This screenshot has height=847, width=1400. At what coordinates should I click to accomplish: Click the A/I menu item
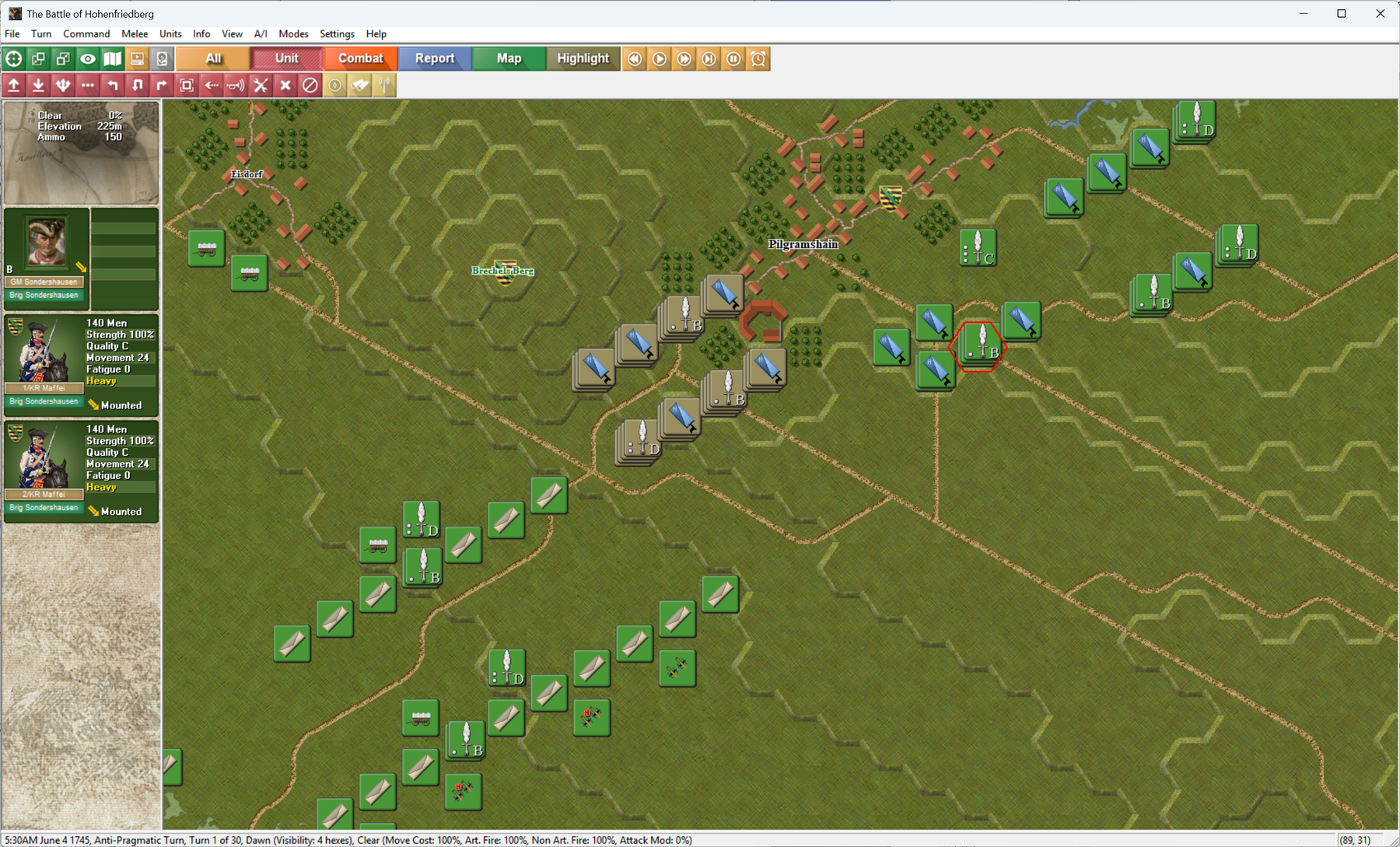coord(261,34)
